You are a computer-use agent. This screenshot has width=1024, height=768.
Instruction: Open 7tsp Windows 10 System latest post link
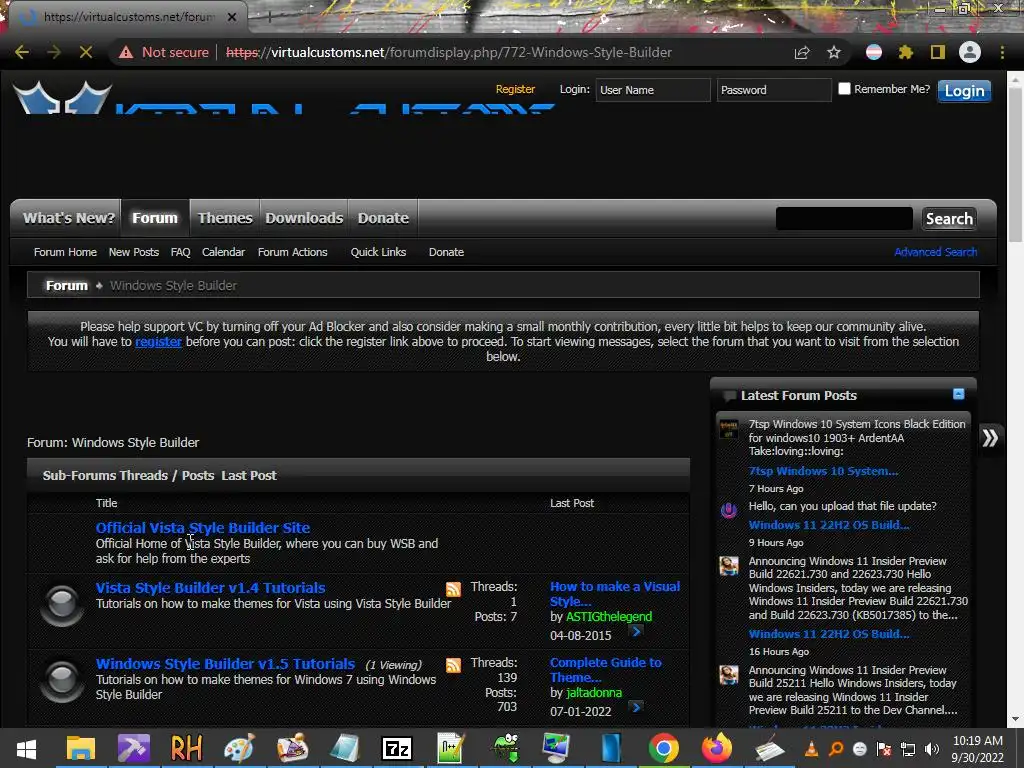tap(823, 471)
